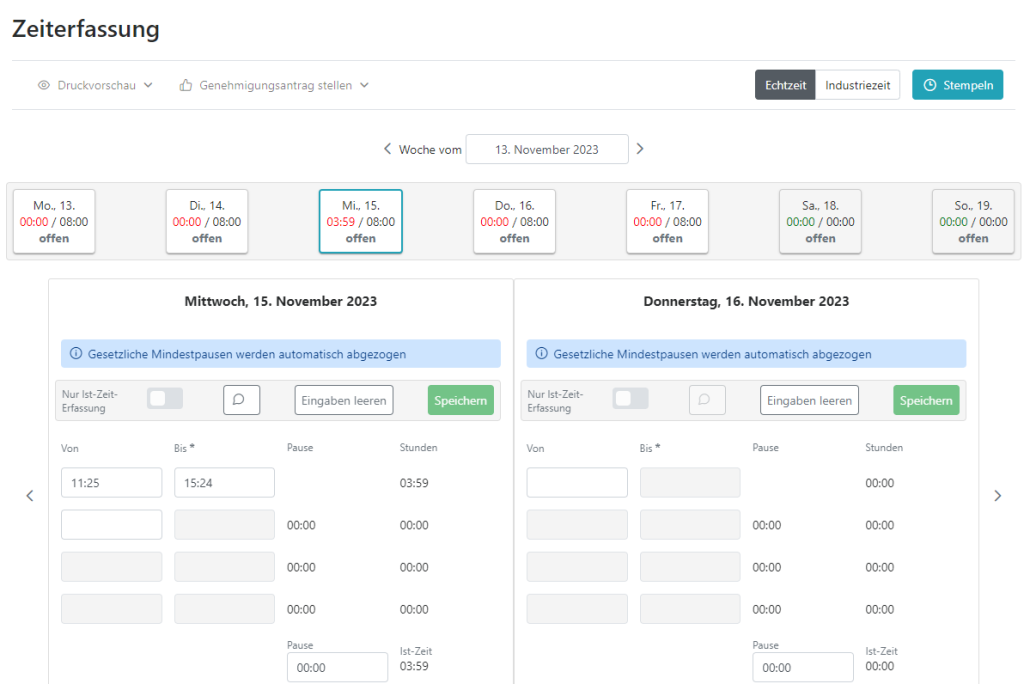Select the Fr., 17. day card

pos(667,221)
